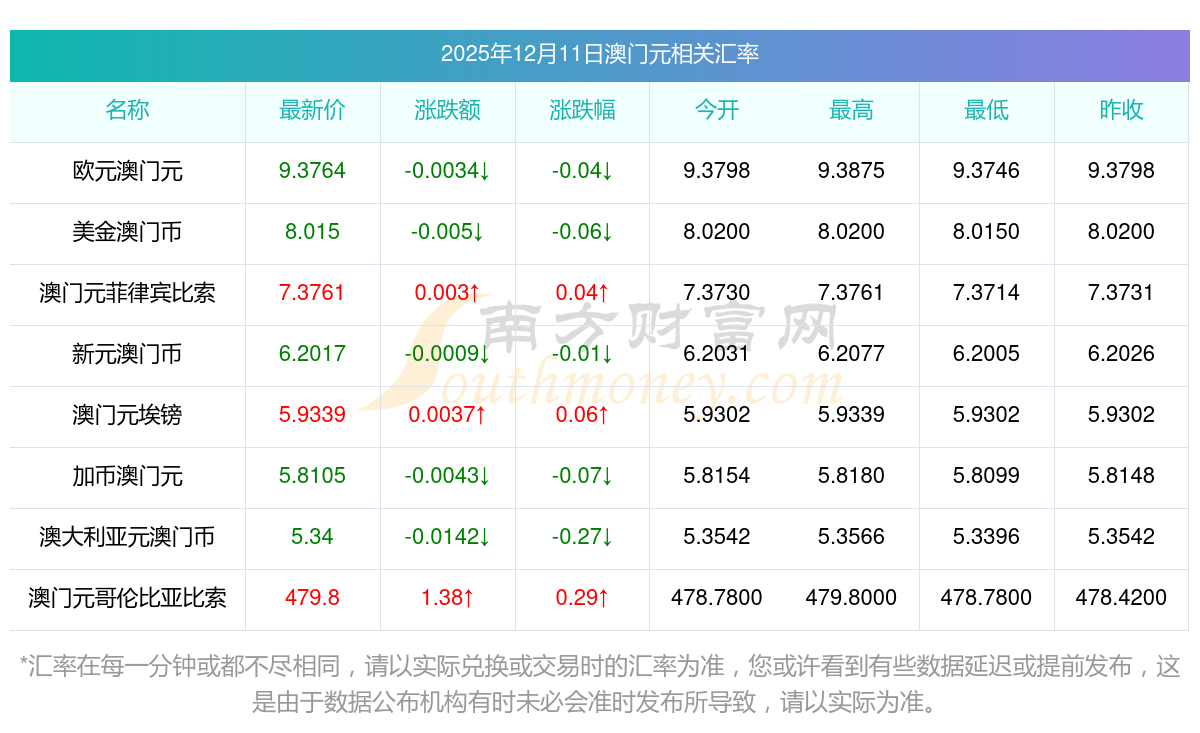Select the 昨收 column header
This screenshot has width=1200, height=733.
pyautogui.click(x=1121, y=110)
